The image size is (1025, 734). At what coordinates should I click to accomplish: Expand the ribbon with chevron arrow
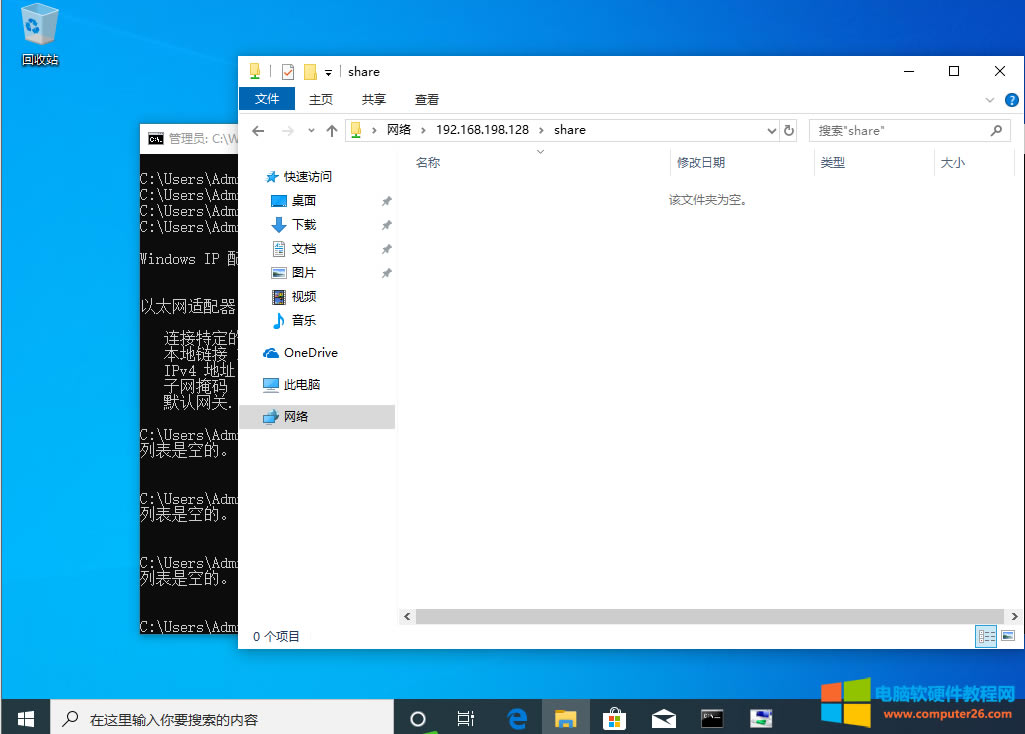pyautogui.click(x=990, y=100)
